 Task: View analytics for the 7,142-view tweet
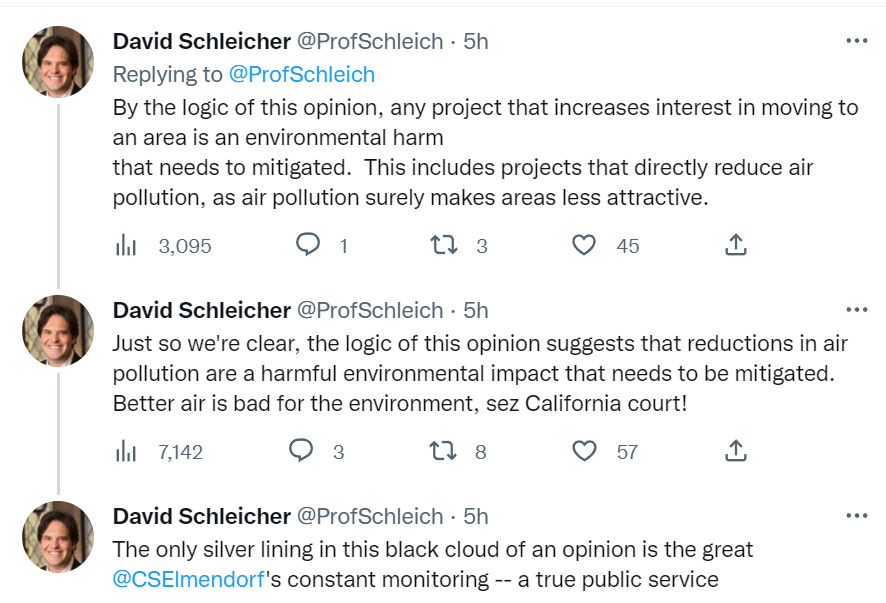(126, 451)
